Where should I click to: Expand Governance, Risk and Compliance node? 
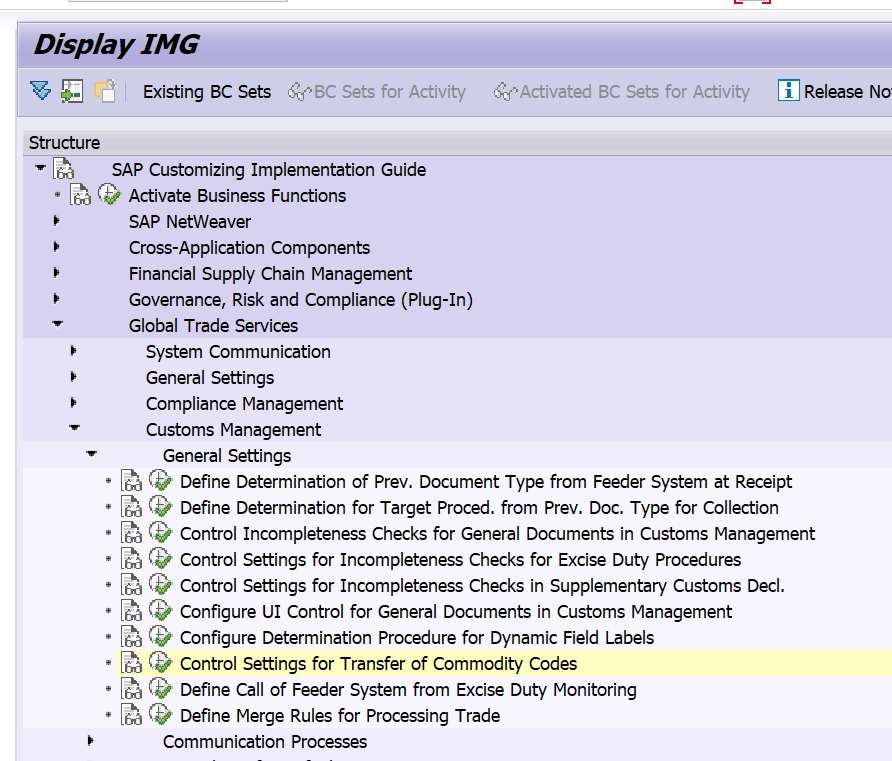click(x=56, y=299)
